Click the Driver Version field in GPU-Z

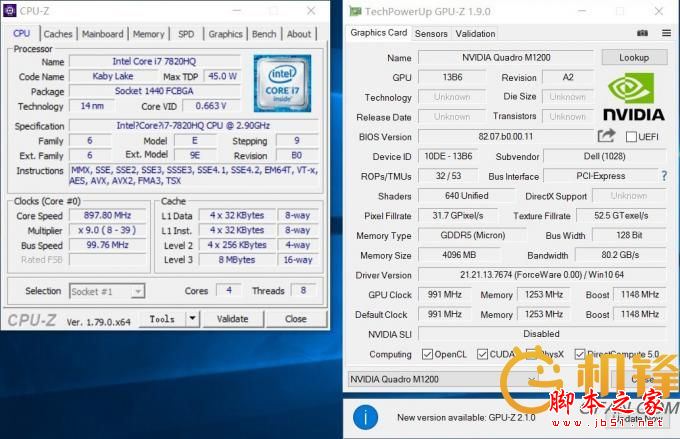(x=542, y=275)
